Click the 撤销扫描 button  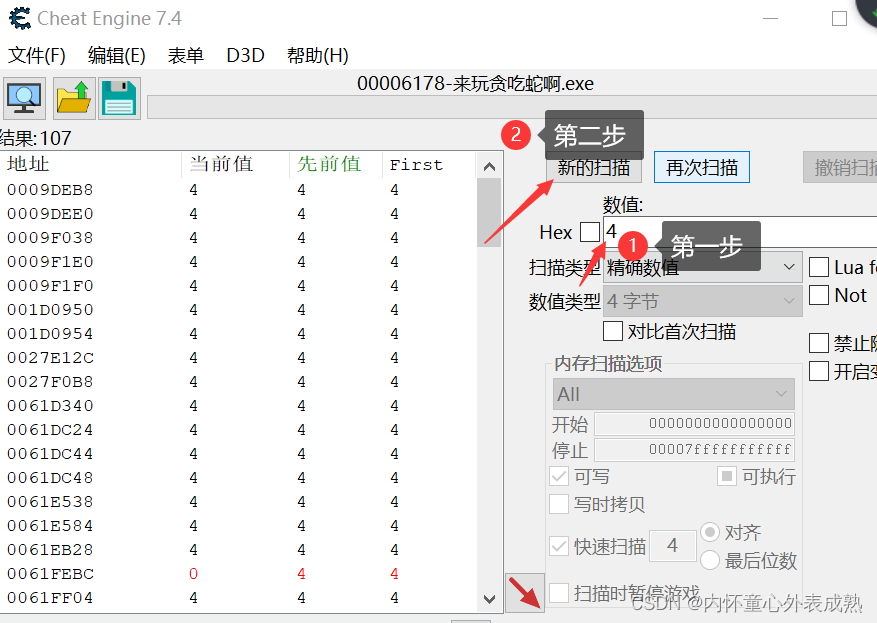(x=840, y=167)
